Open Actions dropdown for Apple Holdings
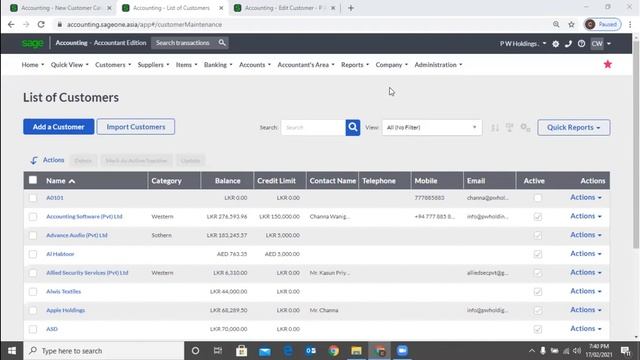This screenshot has height=360, width=640. 586,310
